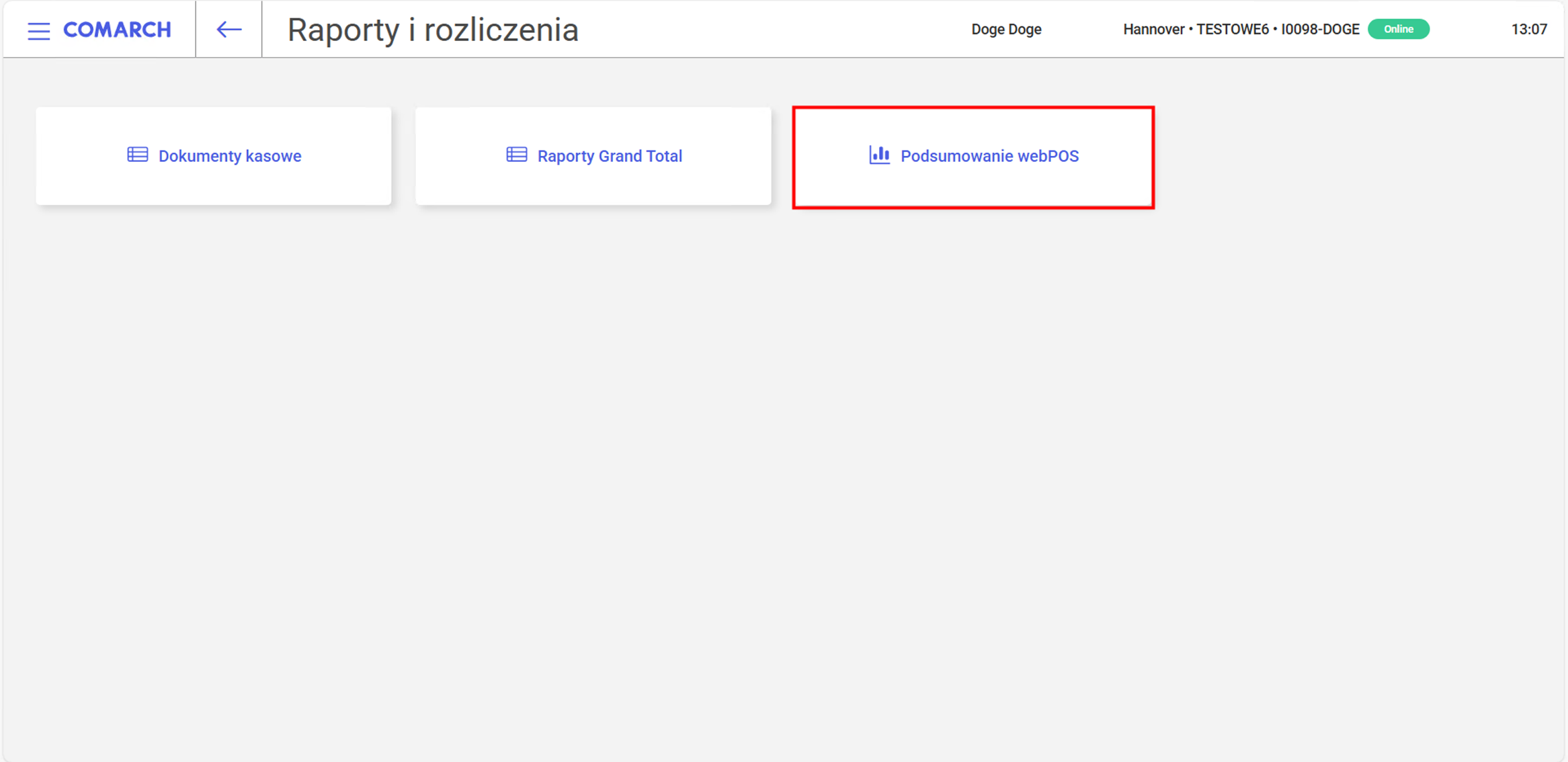Click the green Online status badge

click(1398, 30)
